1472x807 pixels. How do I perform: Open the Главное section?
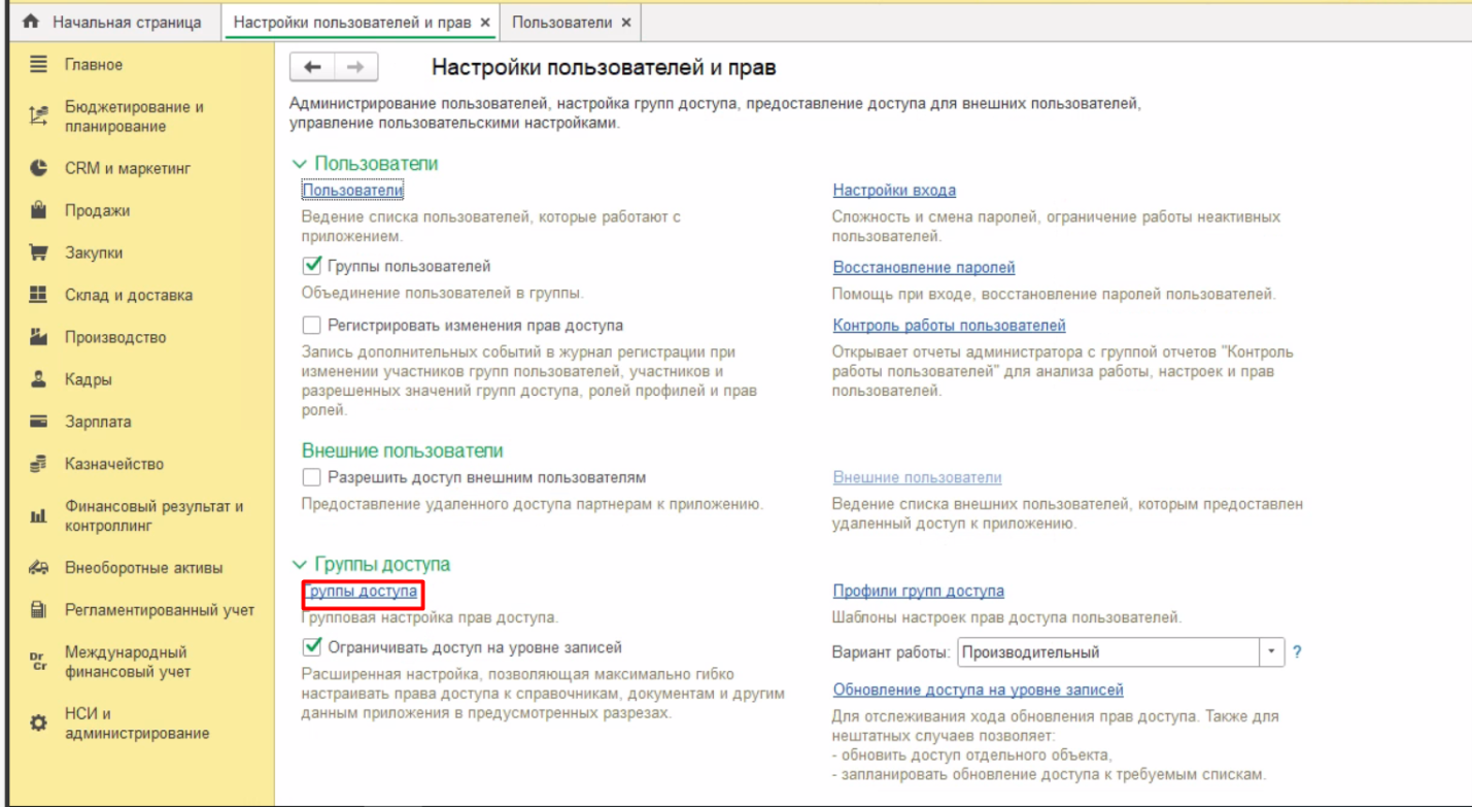pyautogui.click(x=94, y=64)
